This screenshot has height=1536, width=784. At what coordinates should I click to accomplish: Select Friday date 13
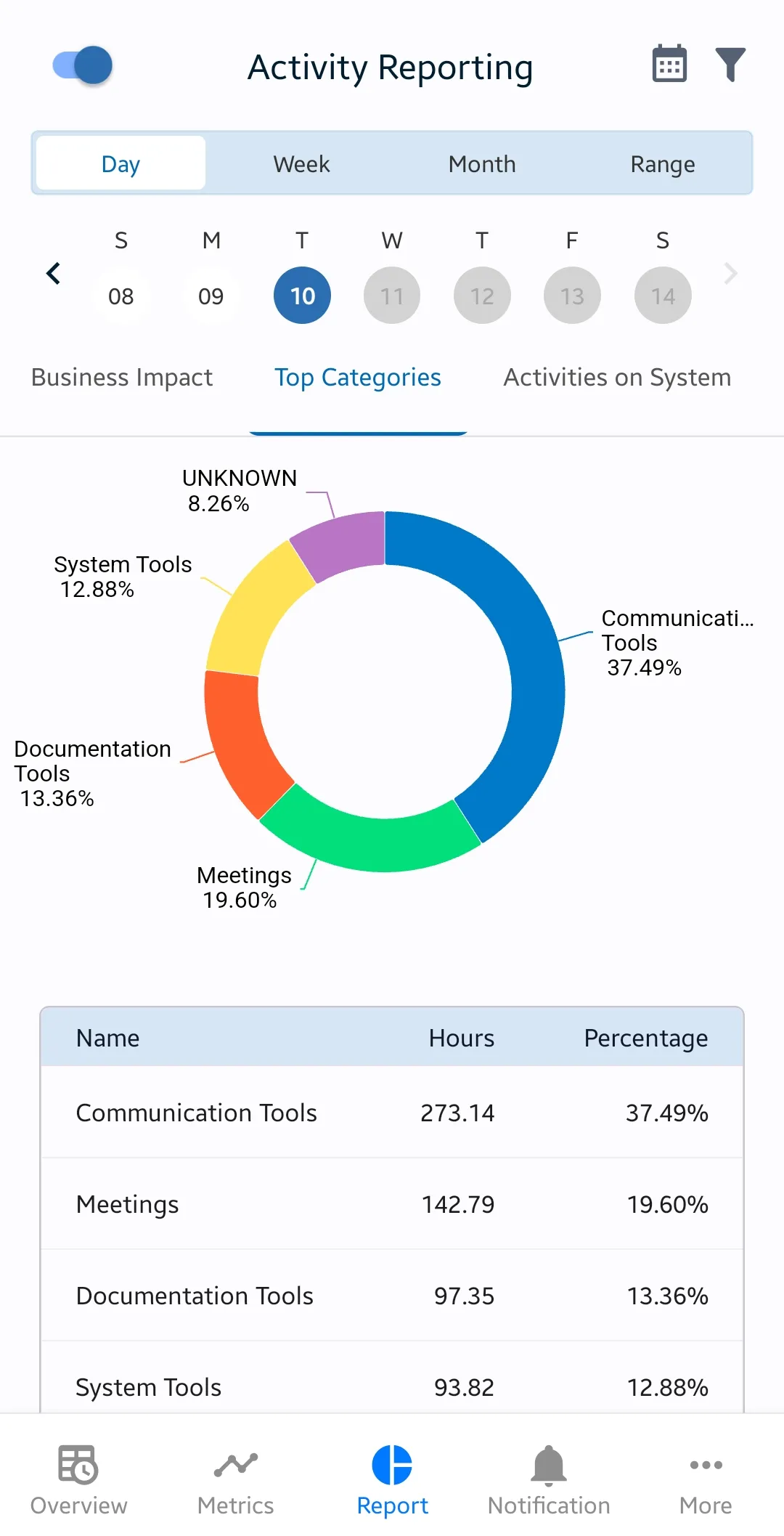click(572, 296)
